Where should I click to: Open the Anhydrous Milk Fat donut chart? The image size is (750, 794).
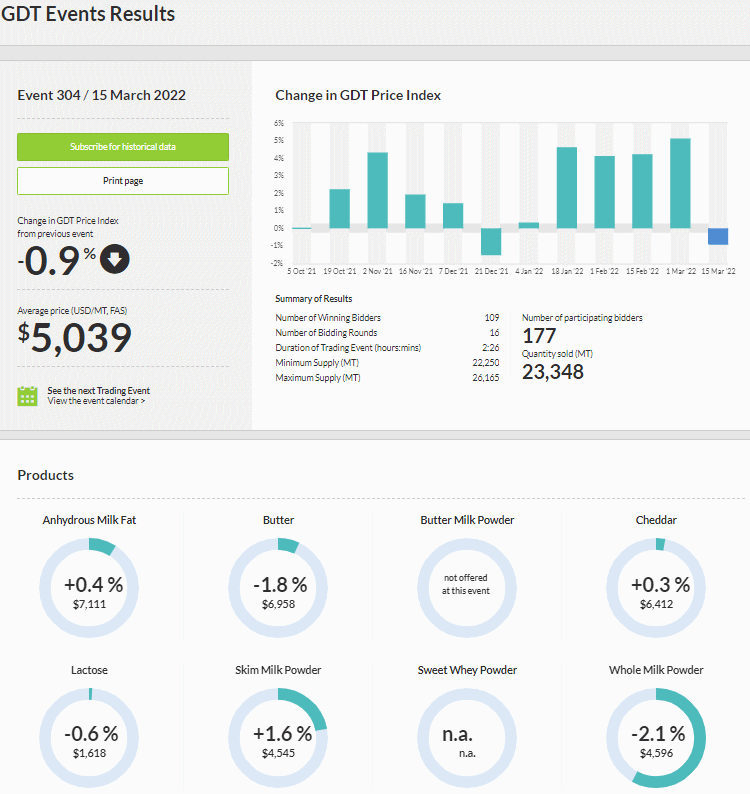89,588
